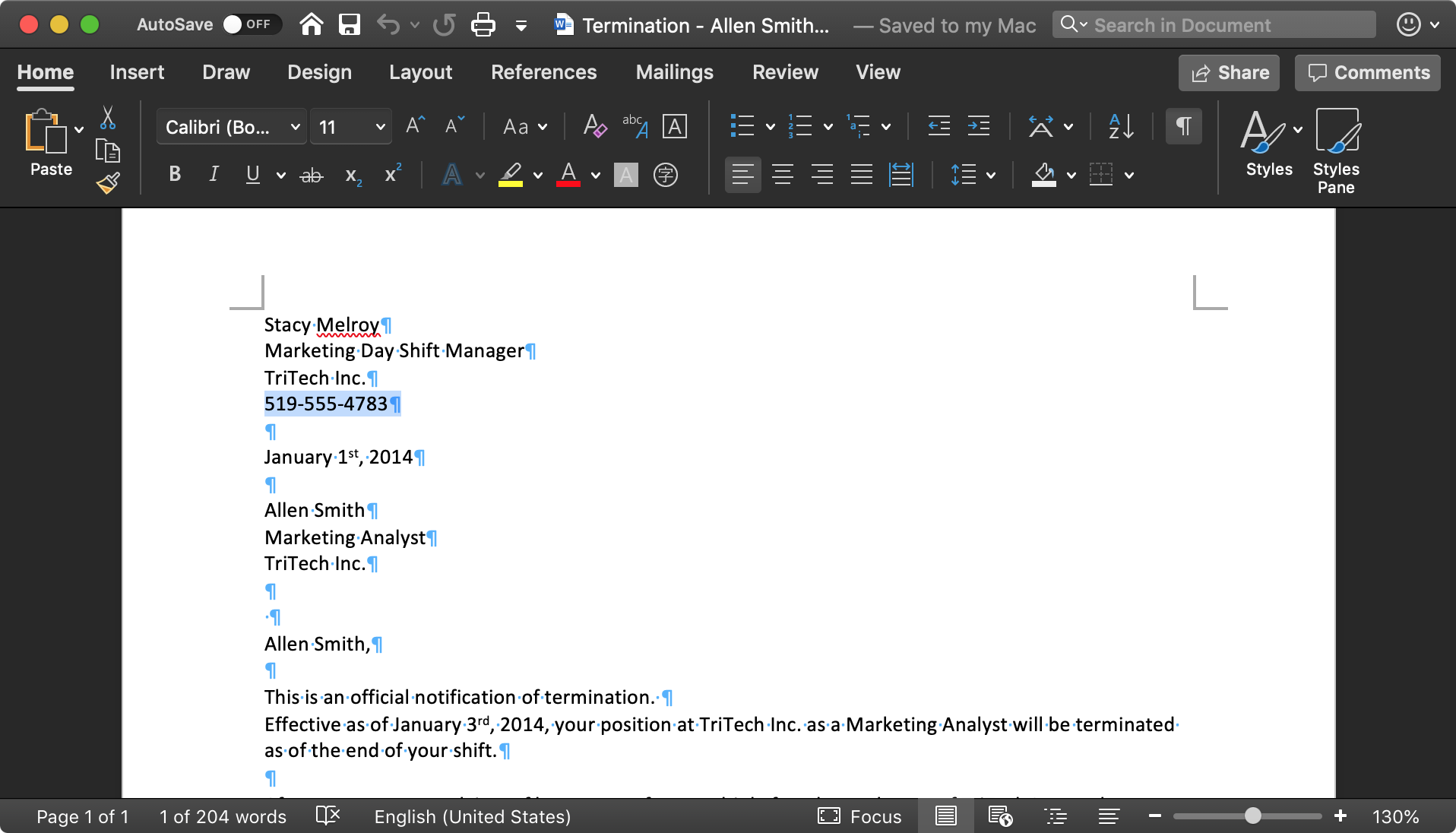Toggle bold formatting
Viewport: 1456px width, 833px height.
(x=175, y=174)
